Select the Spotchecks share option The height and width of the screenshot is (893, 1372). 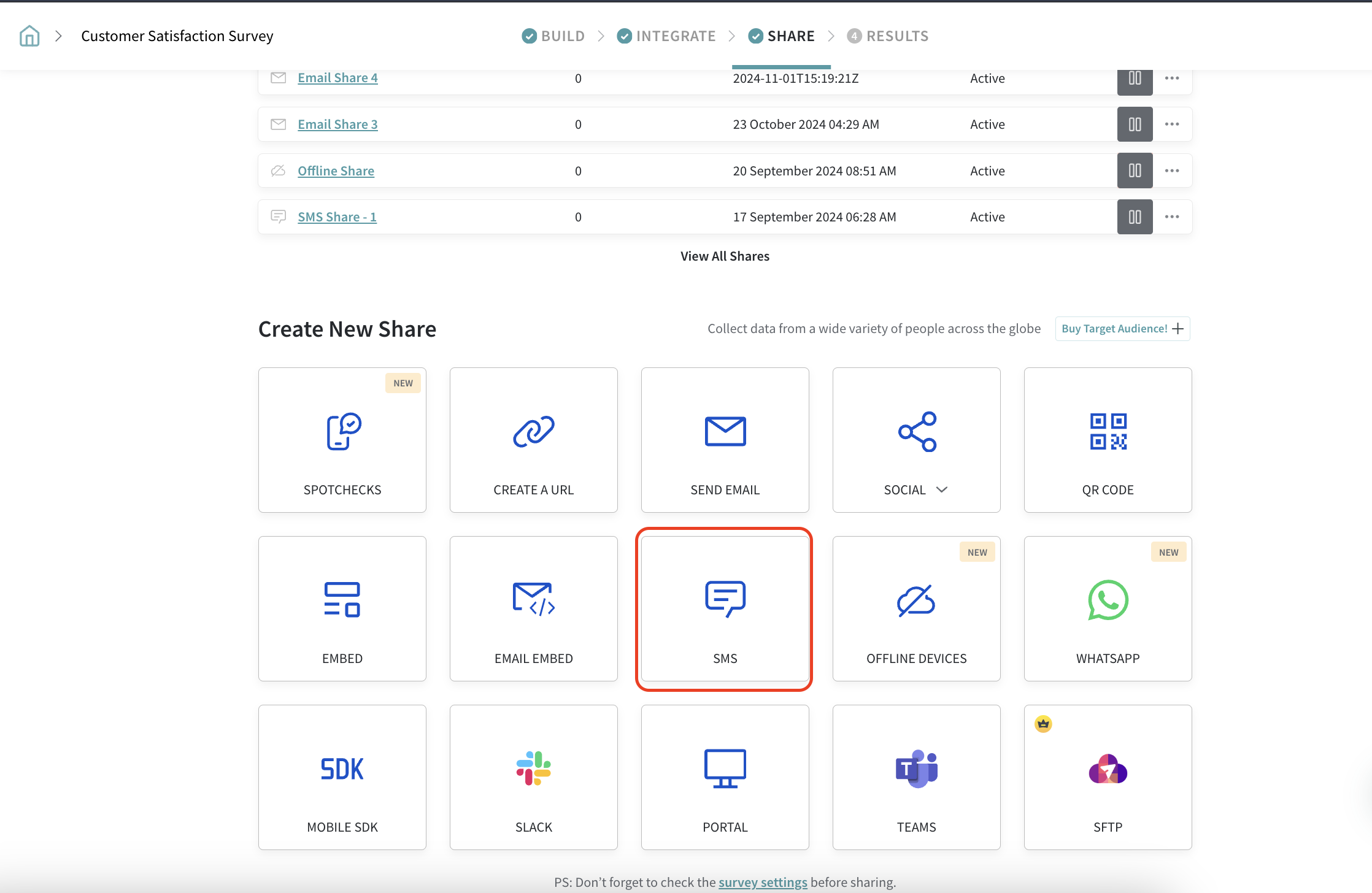[342, 440]
